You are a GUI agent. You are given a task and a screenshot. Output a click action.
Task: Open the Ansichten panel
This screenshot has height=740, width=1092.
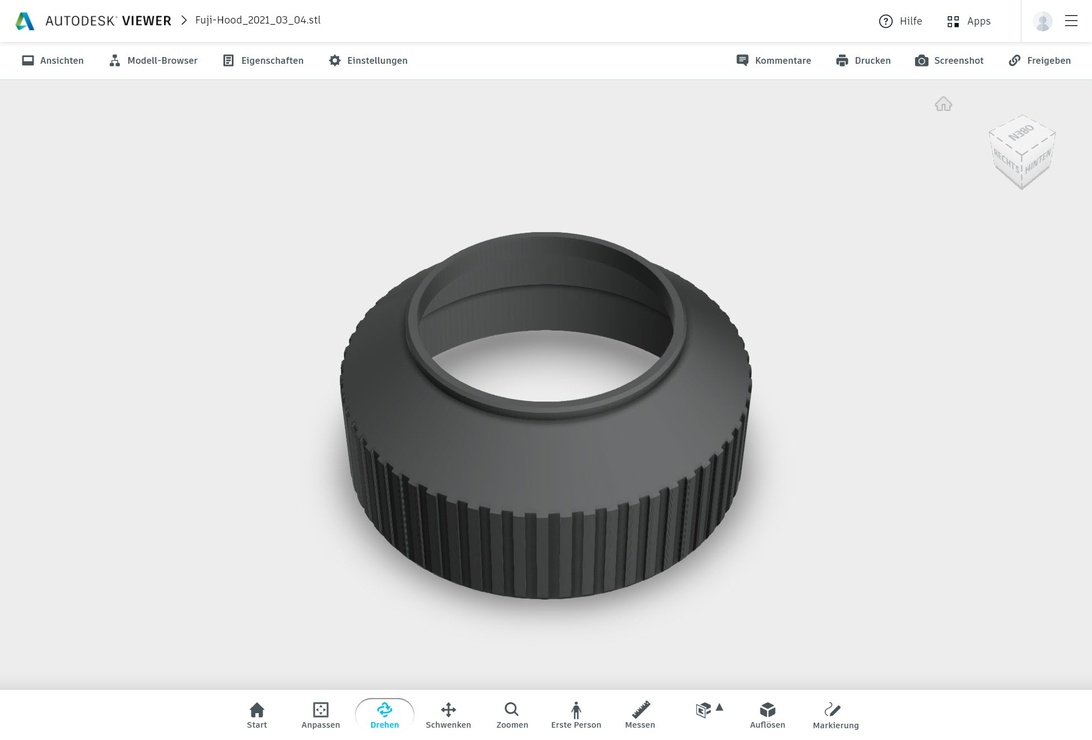(53, 61)
